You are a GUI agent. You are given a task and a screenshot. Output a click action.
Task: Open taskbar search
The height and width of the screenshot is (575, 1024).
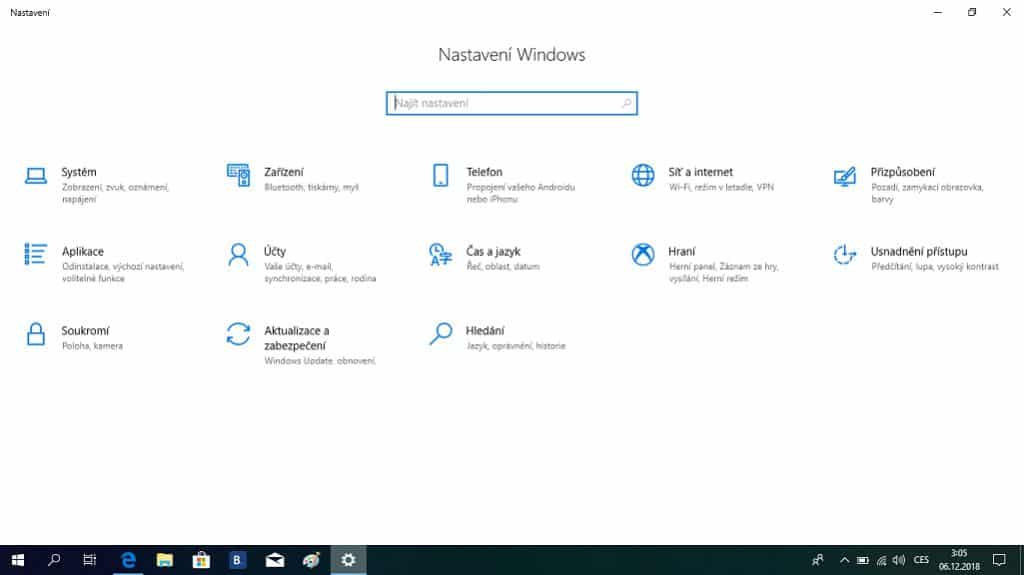(54, 560)
